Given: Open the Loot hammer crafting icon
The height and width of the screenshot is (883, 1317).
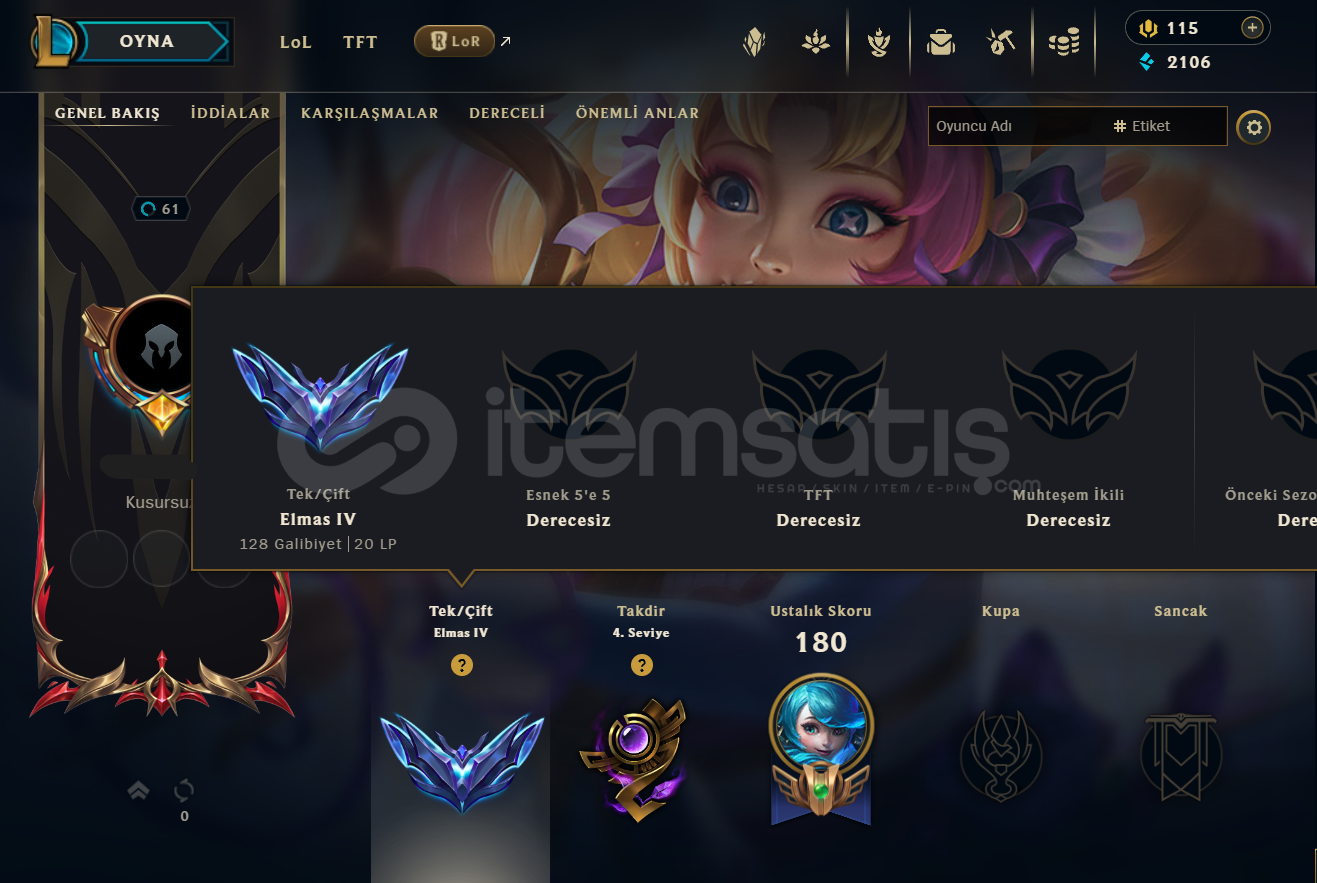Looking at the screenshot, I should click(1001, 42).
